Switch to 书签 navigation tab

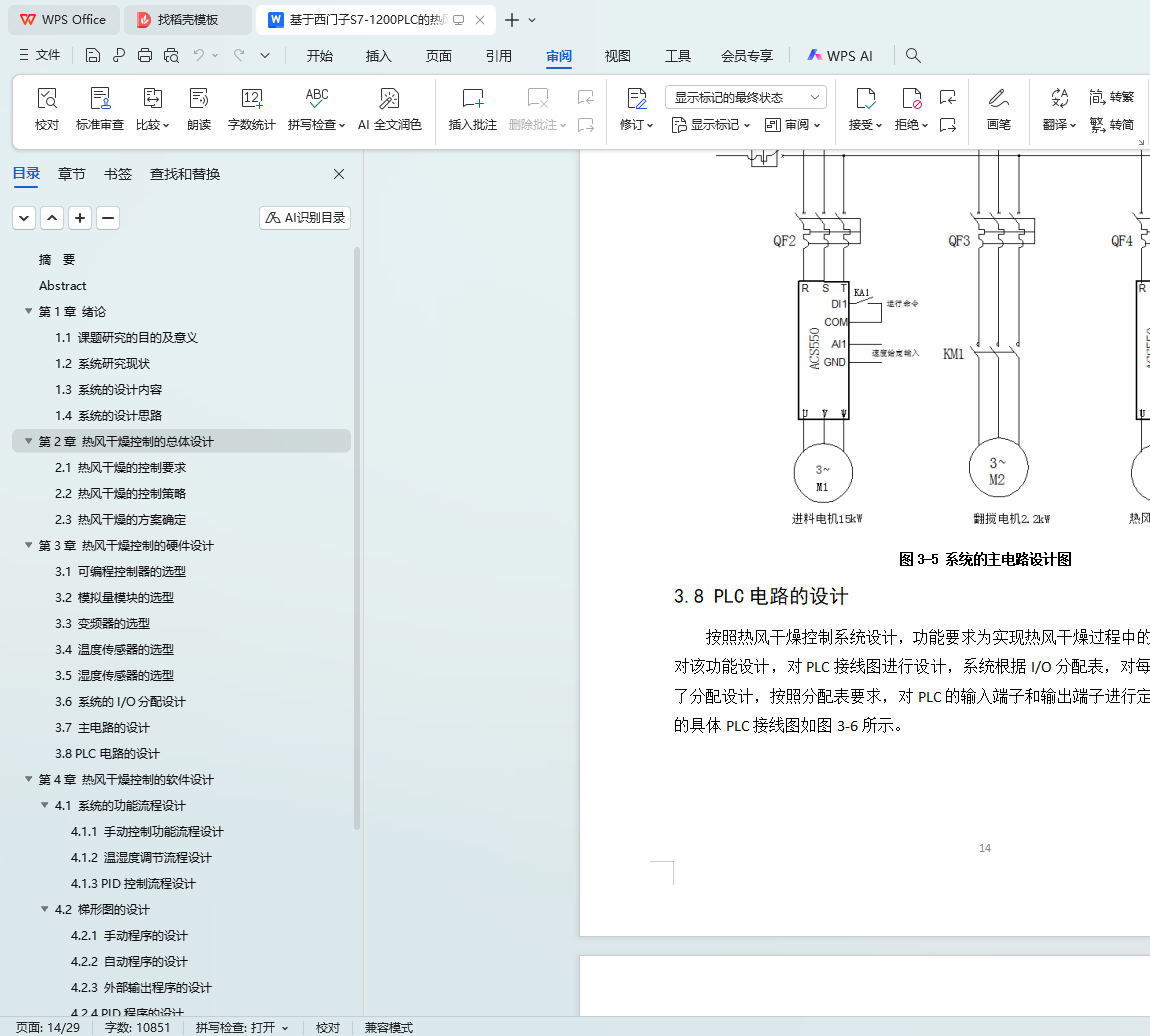click(x=117, y=174)
